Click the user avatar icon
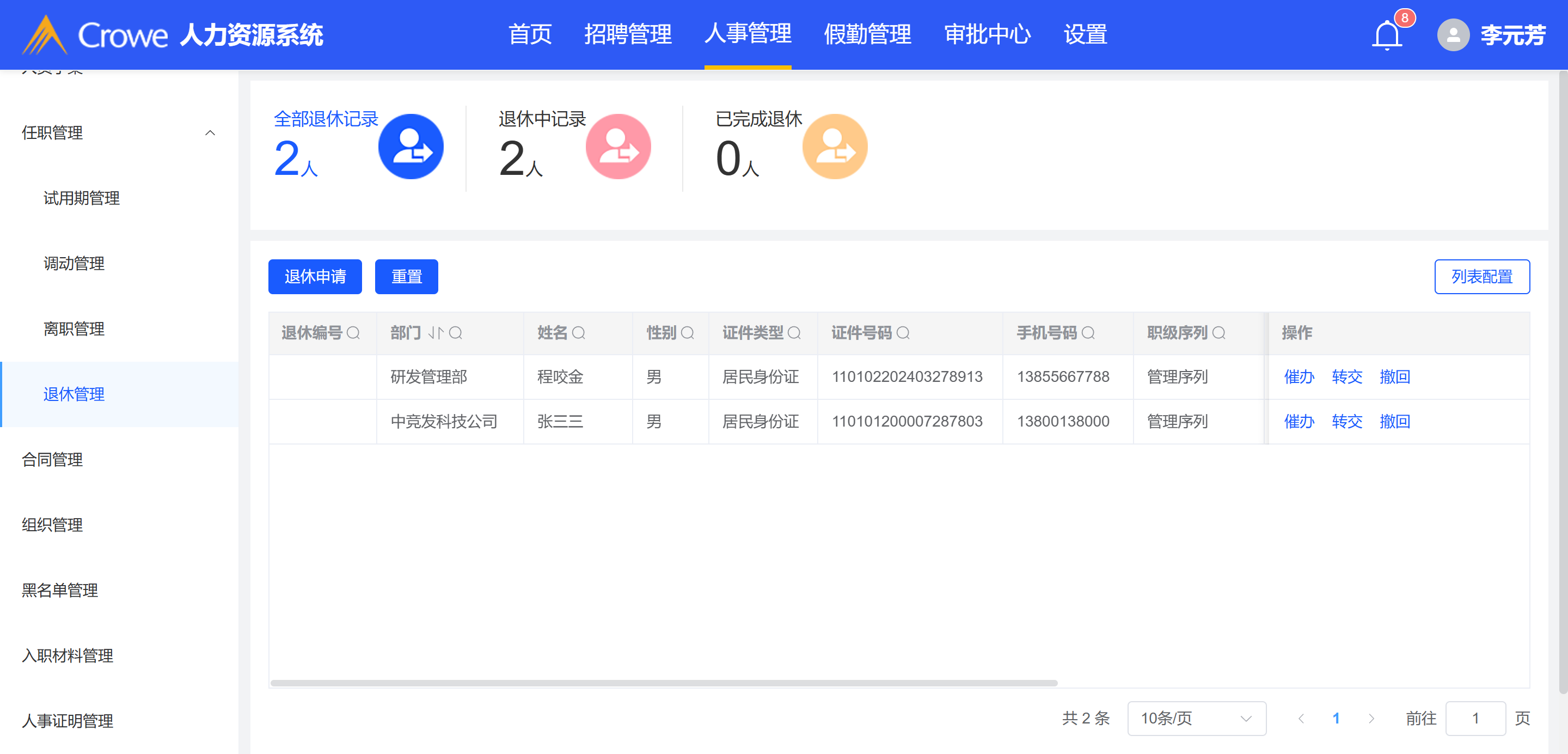The width and height of the screenshot is (1568, 754). tap(1453, 35)
